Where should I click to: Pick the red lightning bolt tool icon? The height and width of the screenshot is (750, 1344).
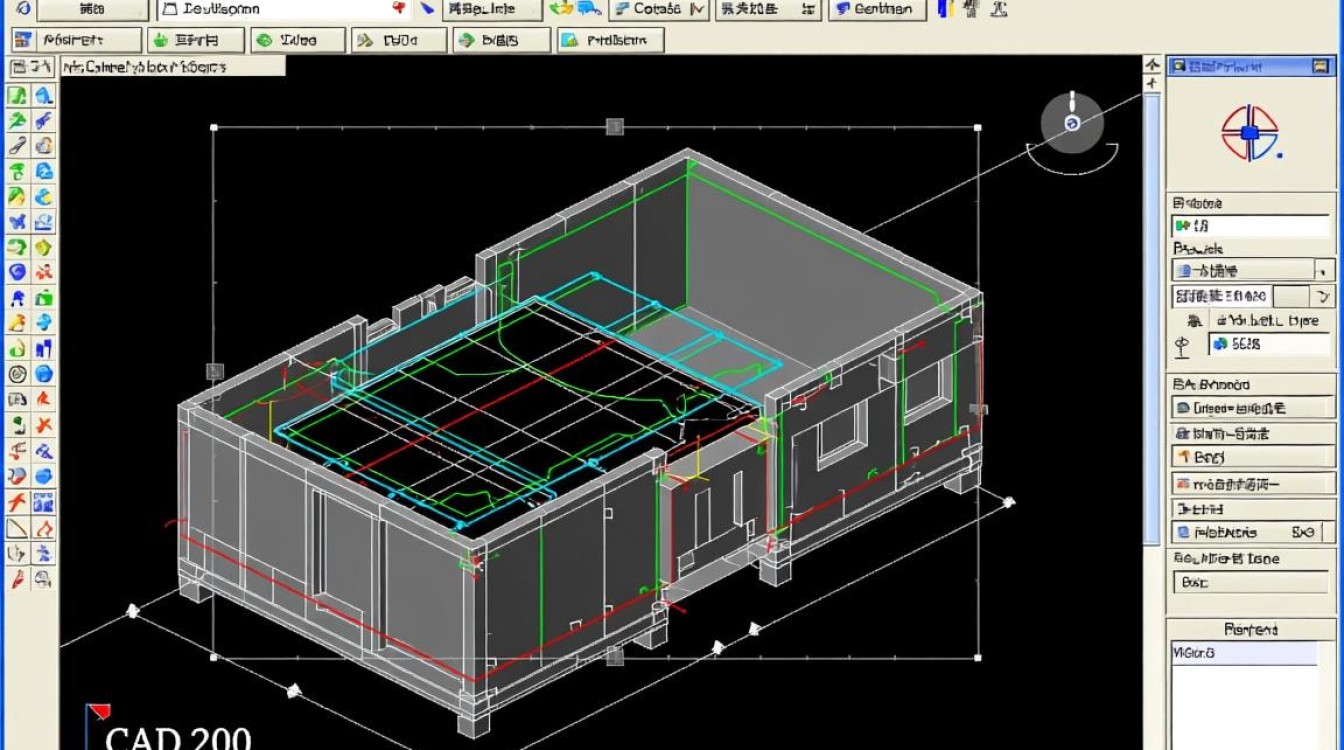coord(17,502)
